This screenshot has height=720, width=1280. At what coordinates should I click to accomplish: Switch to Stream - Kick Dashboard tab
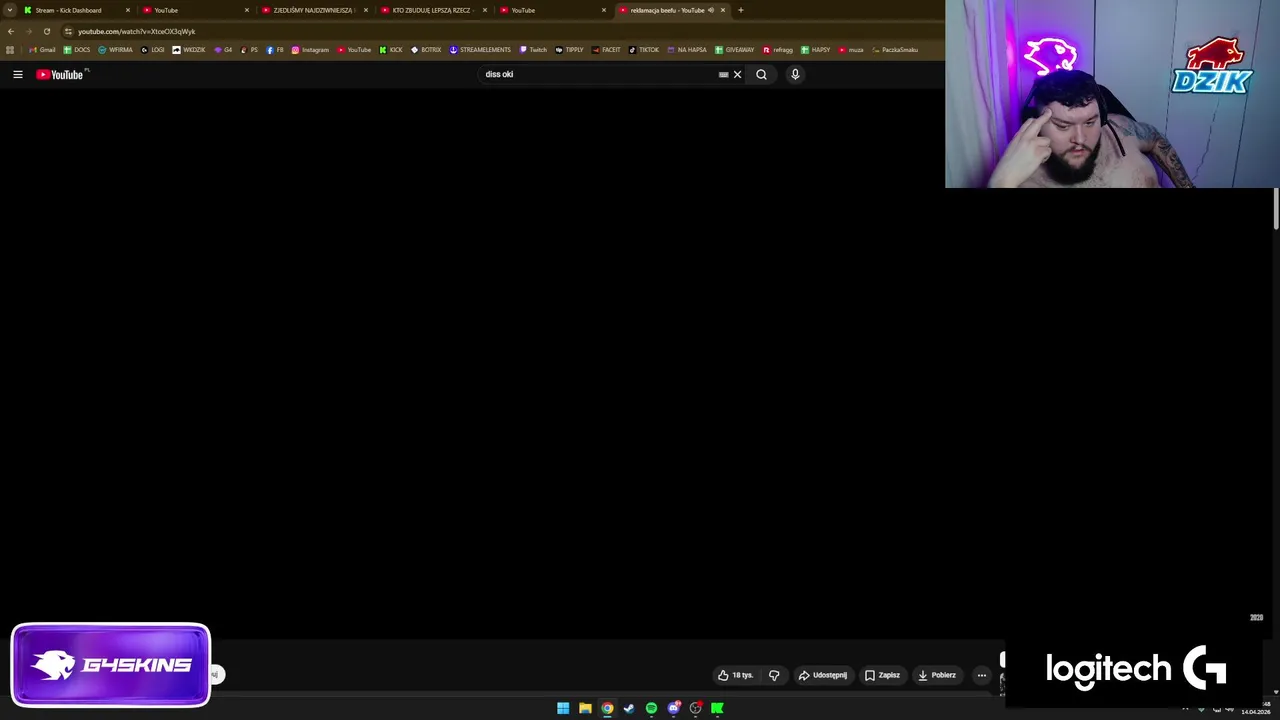(76, 10)
